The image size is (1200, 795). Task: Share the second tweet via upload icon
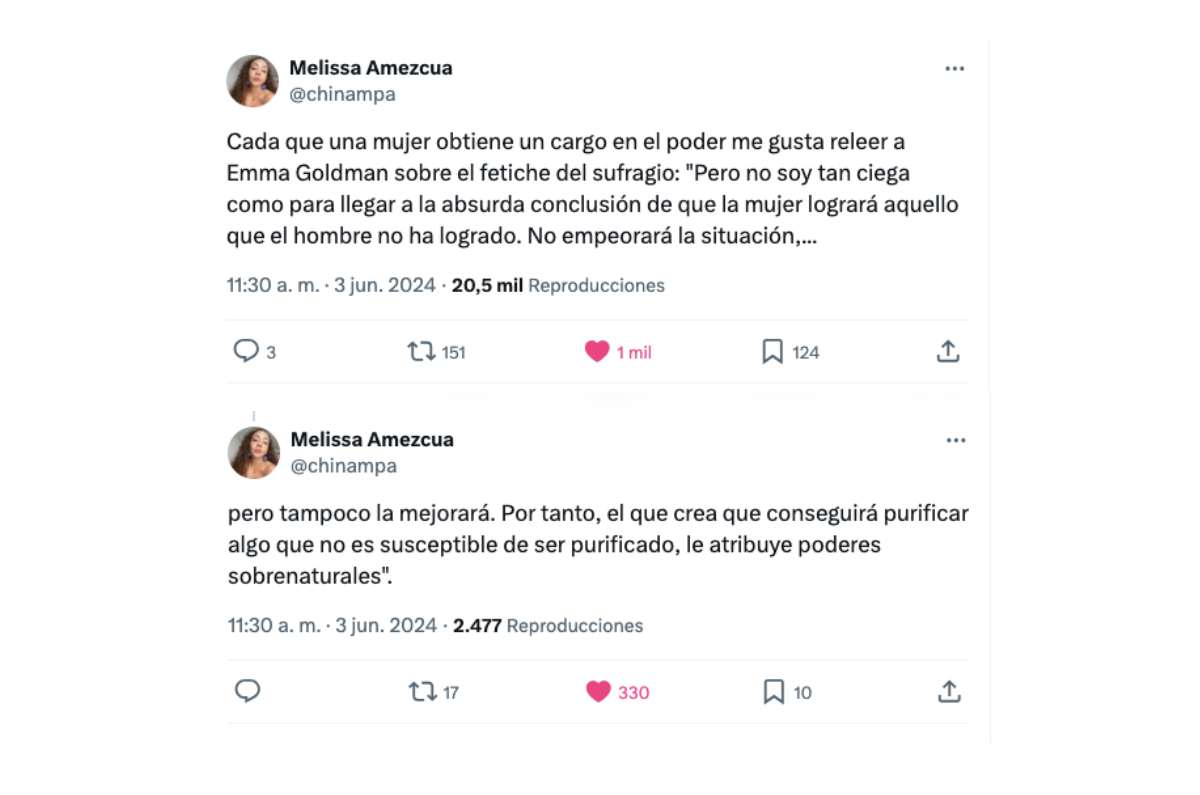949,691
